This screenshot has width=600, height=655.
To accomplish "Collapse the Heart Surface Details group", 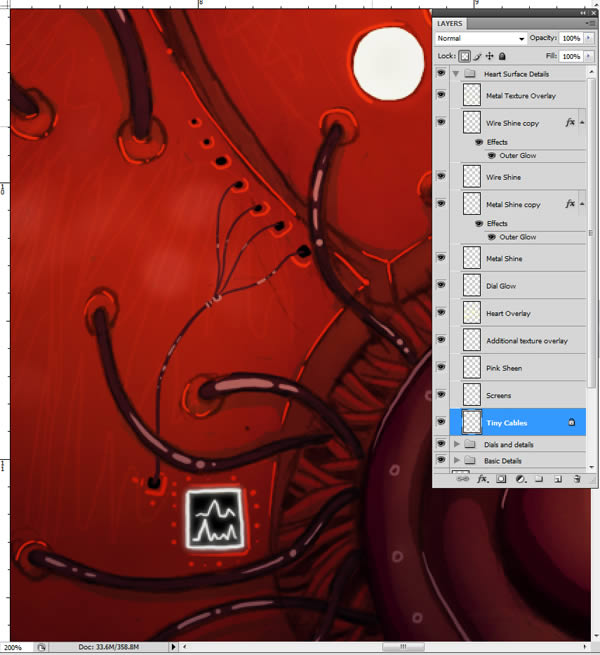I will [456, 74].
